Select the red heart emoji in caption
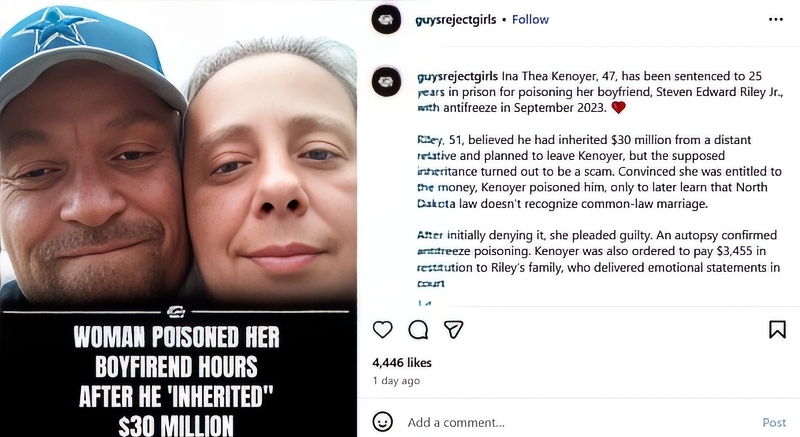 tap(618, 108)
